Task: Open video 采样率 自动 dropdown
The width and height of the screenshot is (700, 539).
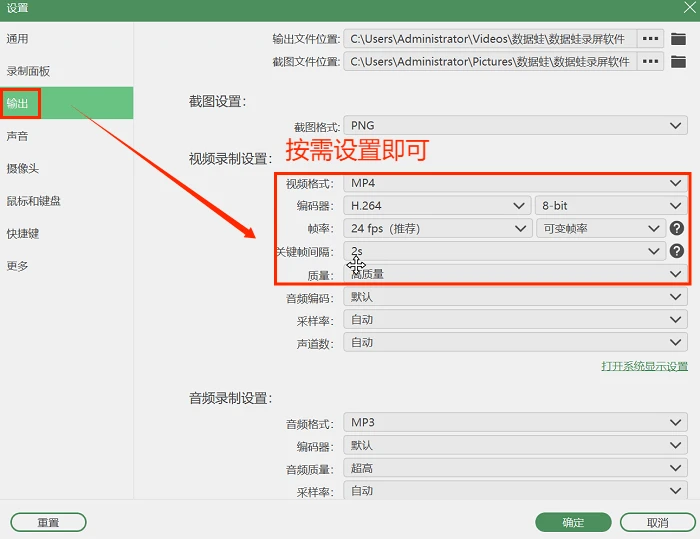Action: tap(515, 319)
